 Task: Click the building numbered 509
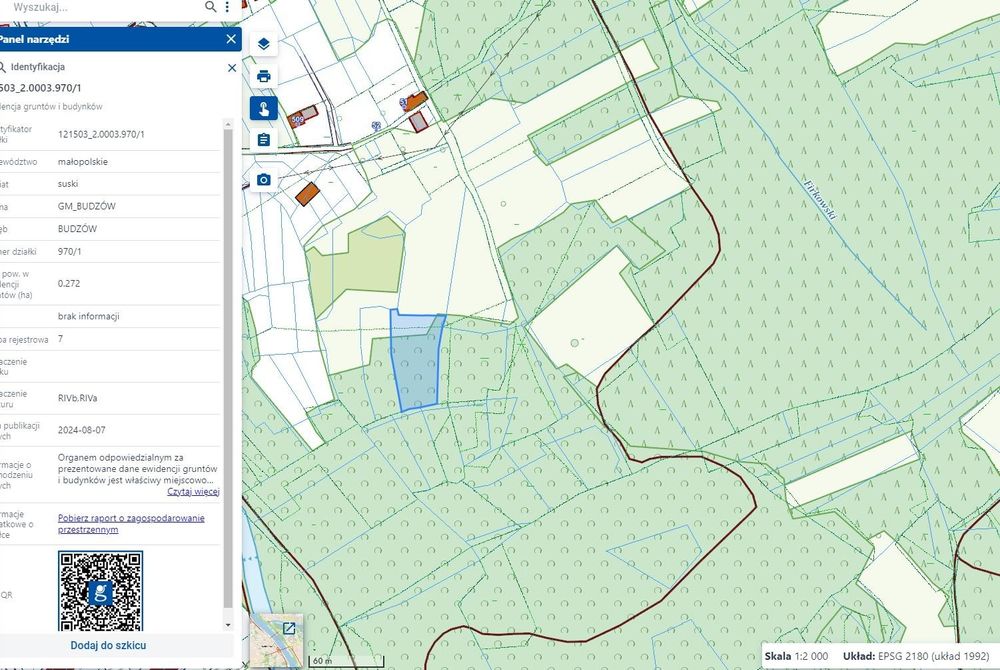point(302,117)
